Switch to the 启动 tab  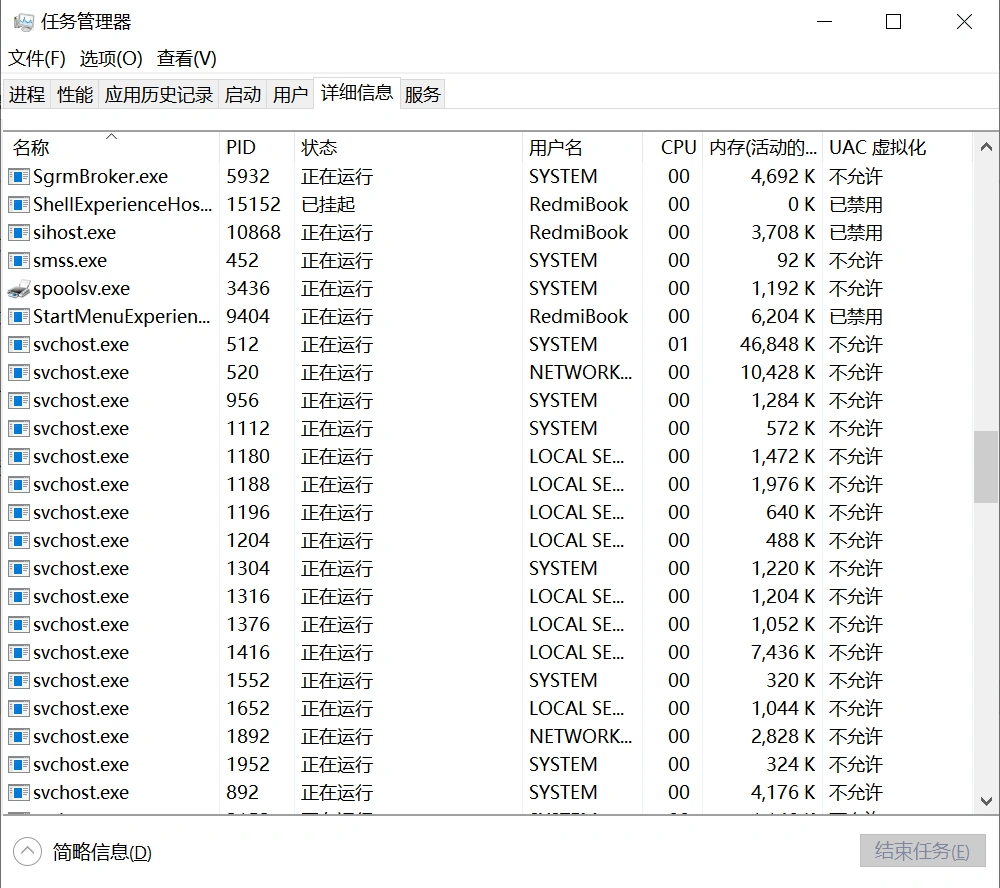pyautogui.click(x=242, y=94)
